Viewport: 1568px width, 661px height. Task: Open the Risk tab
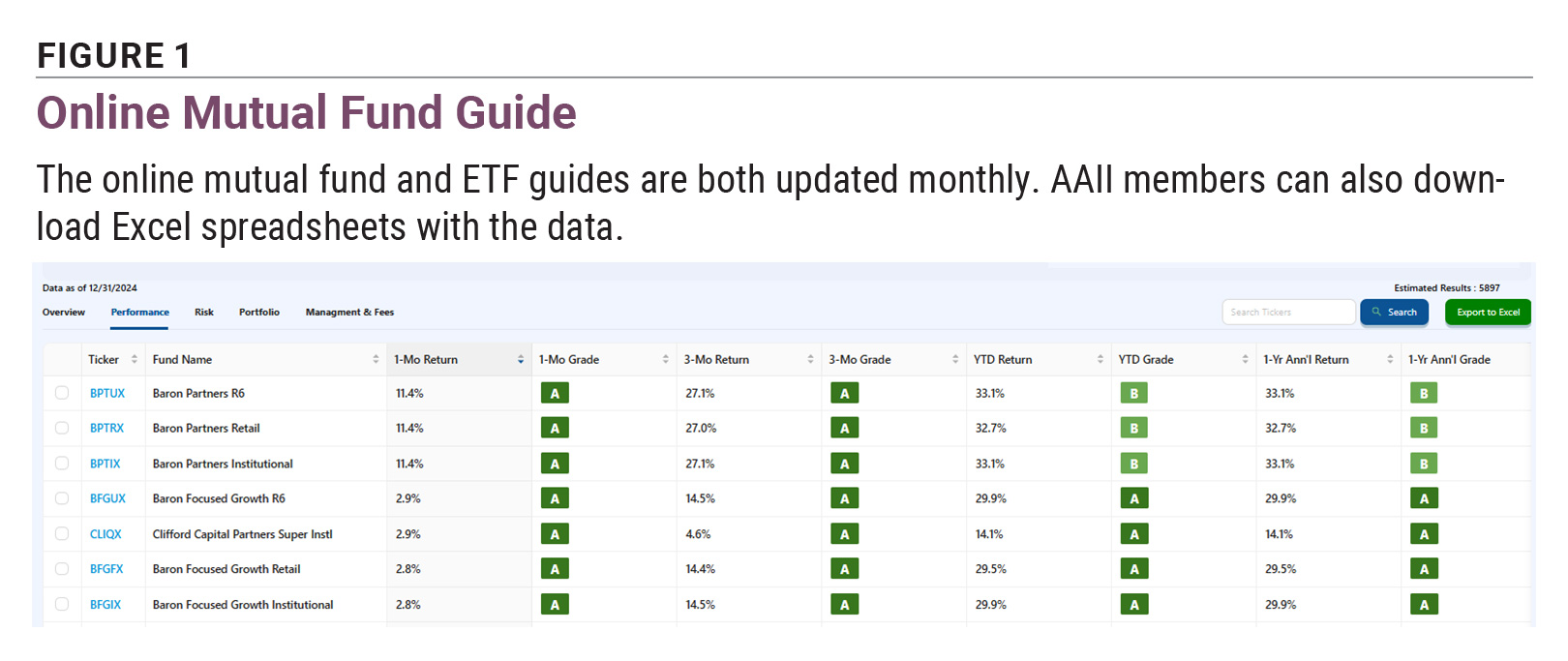(204, 313)
